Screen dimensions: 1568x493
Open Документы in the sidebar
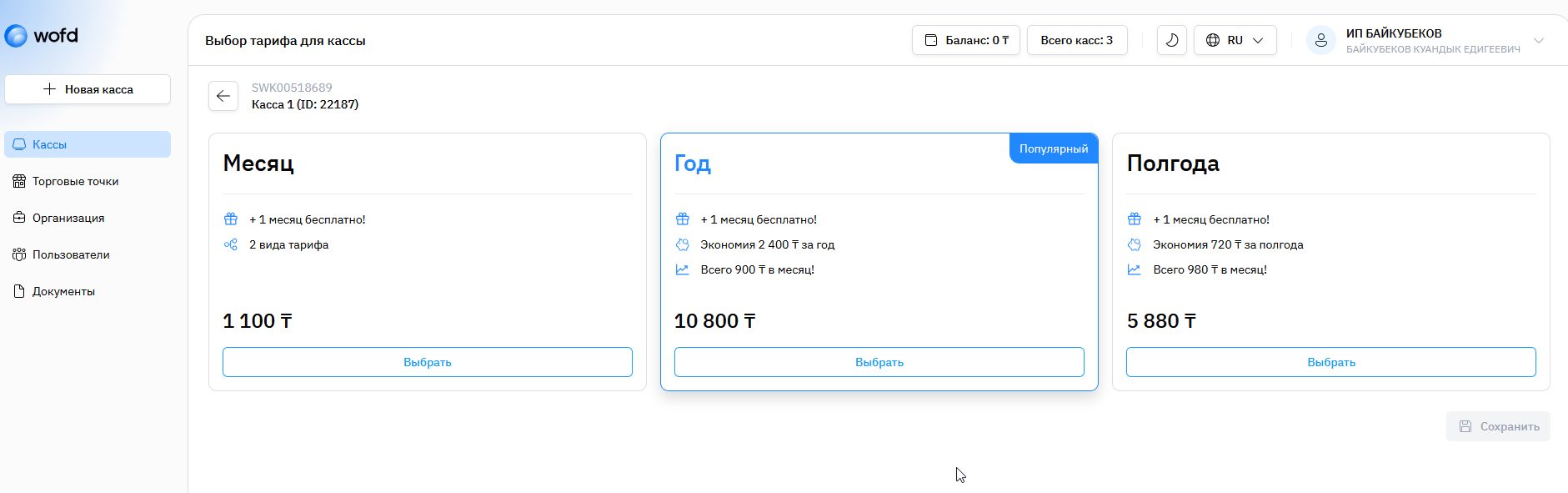tap(63, 291)
